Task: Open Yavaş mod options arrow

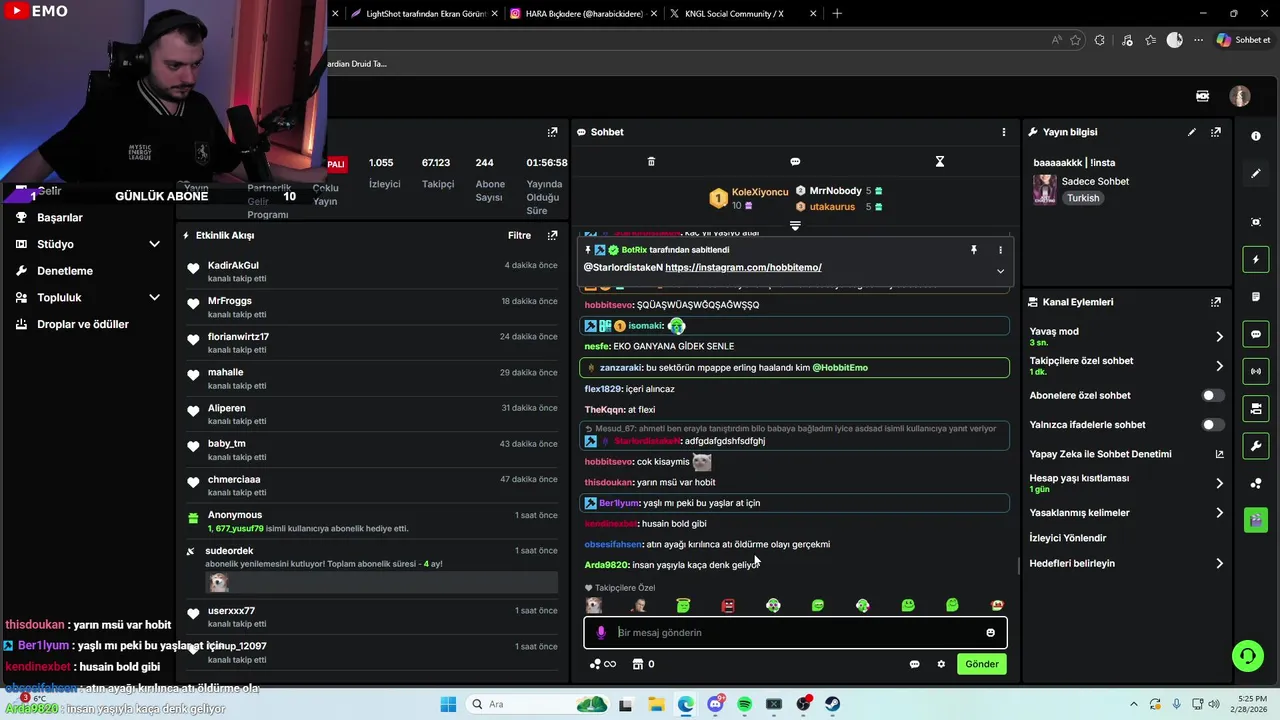Action: pyautogui.click(x=1219, y=337)
